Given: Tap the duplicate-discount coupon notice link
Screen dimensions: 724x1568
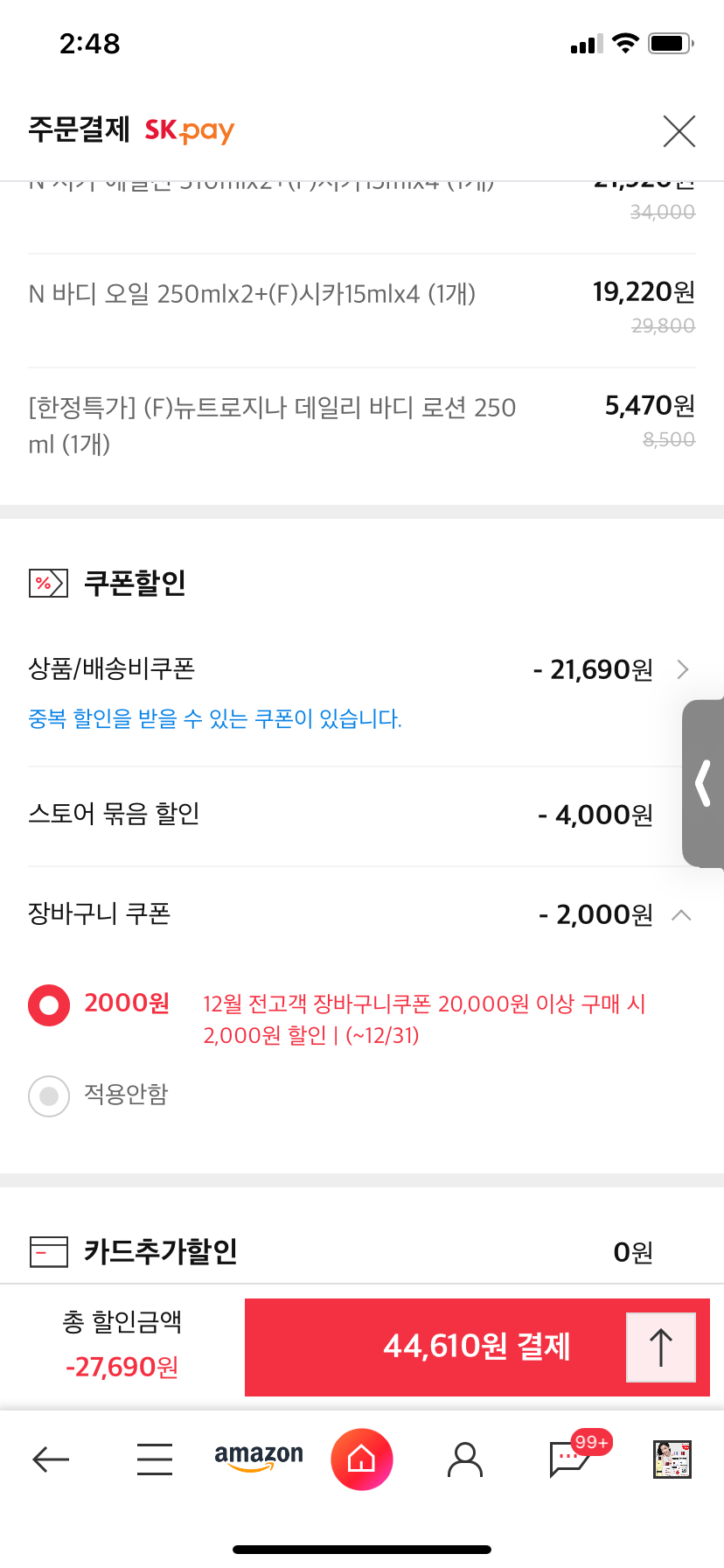Looking at the screenshot, I should (x=215, y=719).
